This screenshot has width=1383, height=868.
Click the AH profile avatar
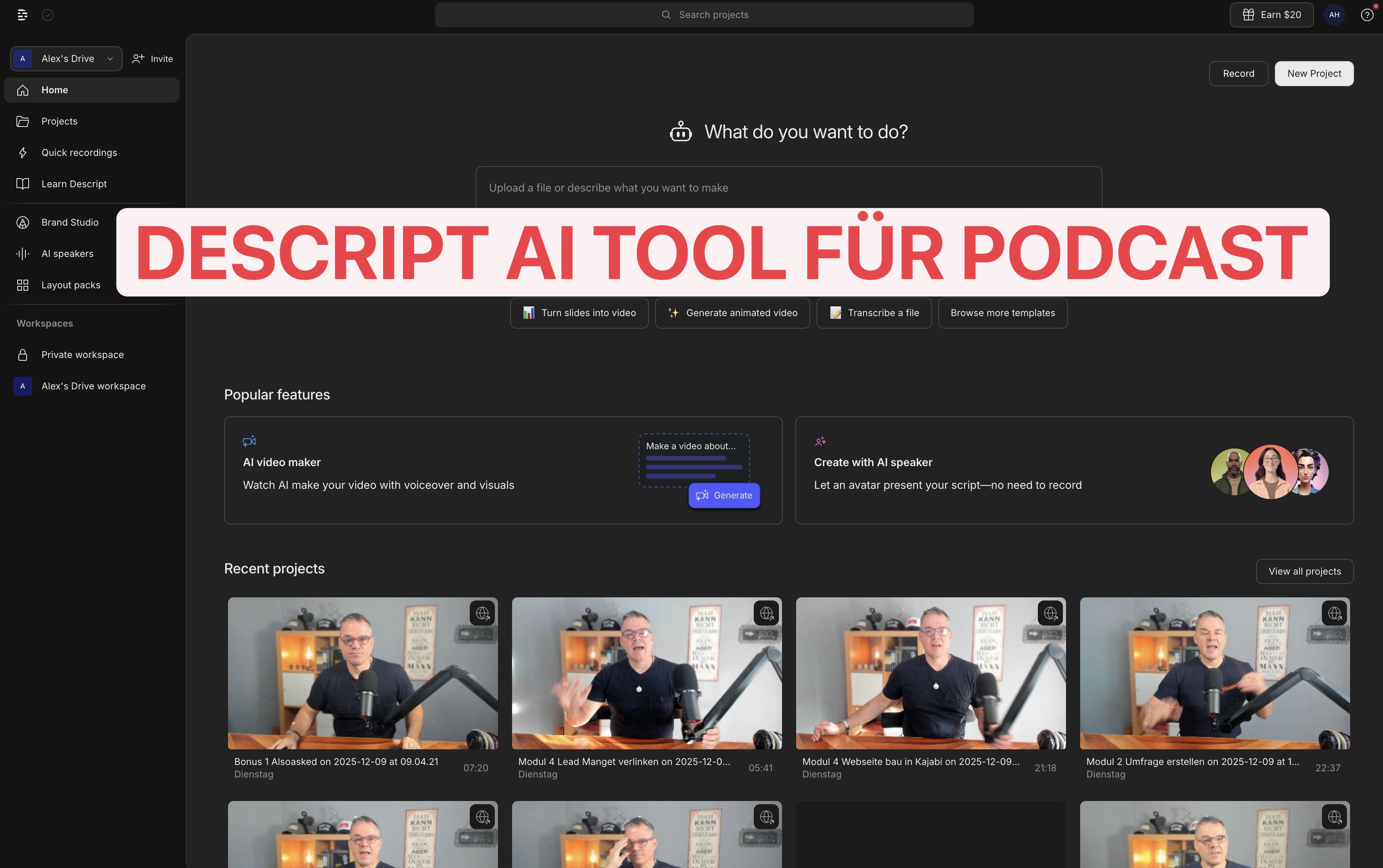point(1334,15)
